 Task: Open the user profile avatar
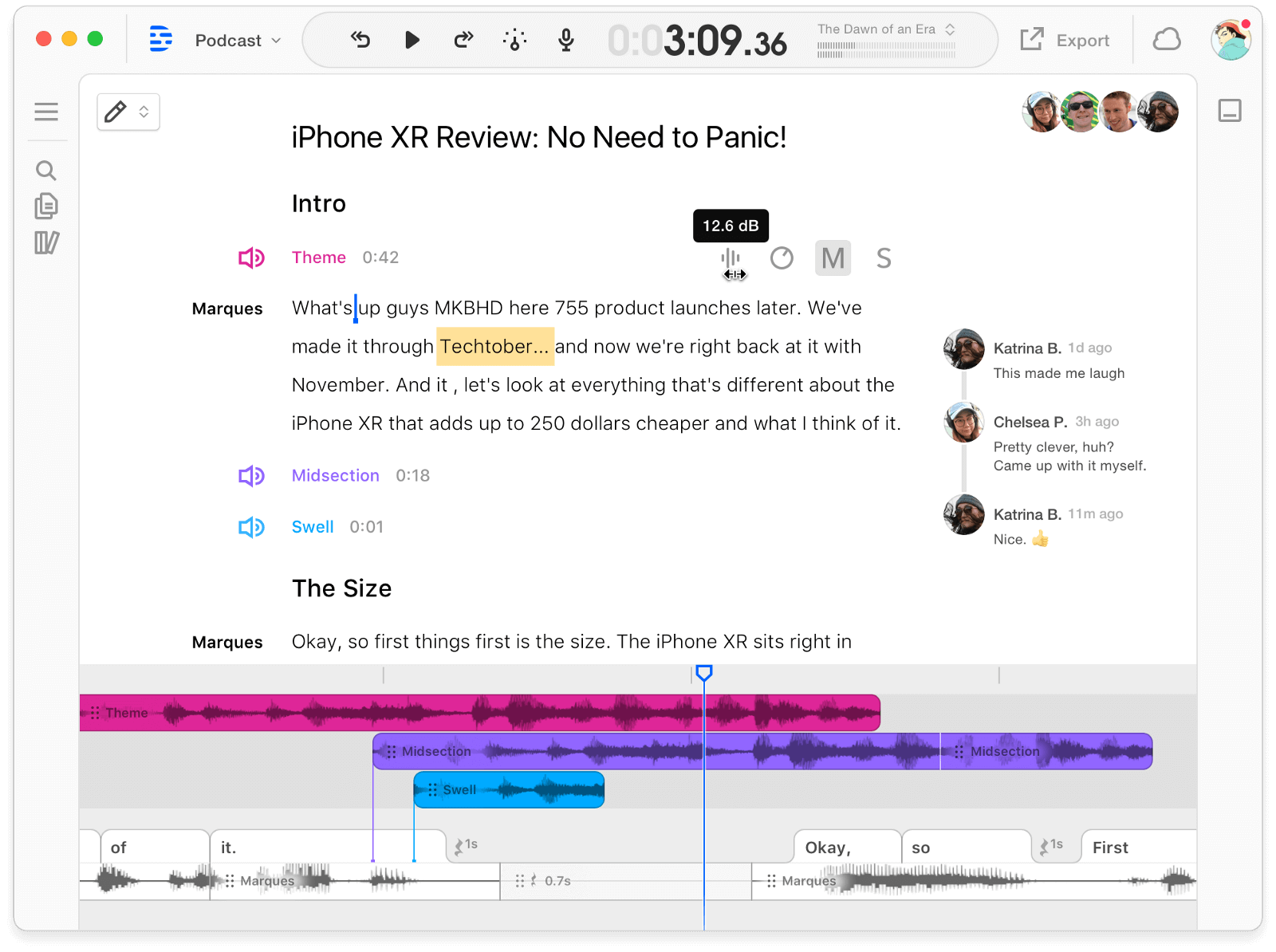(x=1231, y=39)
